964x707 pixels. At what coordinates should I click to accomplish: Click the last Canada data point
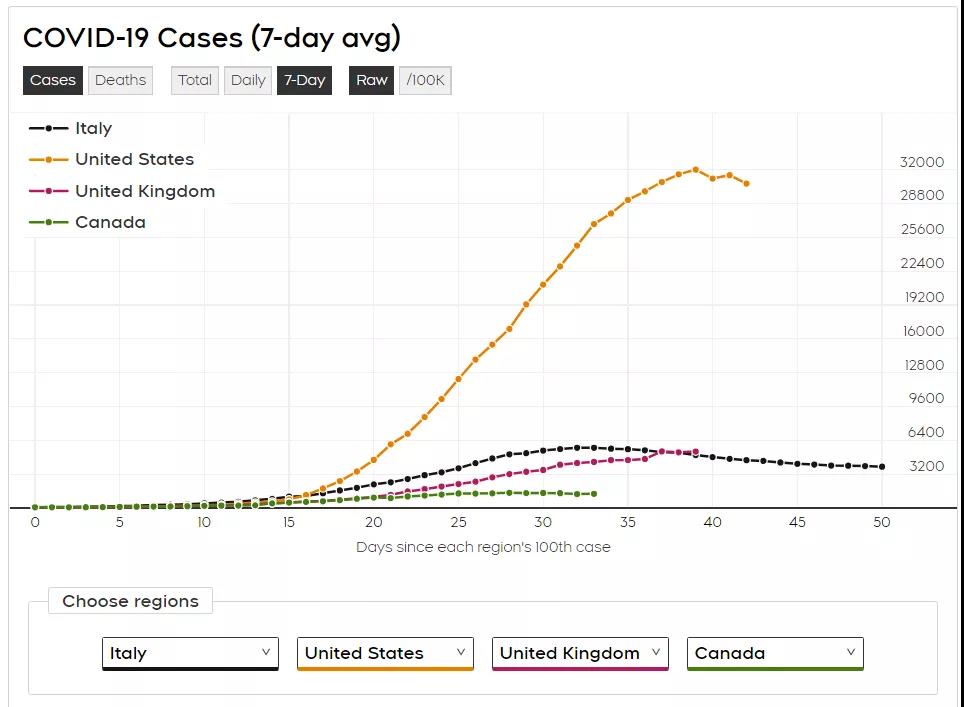click(x=594, y=494)
